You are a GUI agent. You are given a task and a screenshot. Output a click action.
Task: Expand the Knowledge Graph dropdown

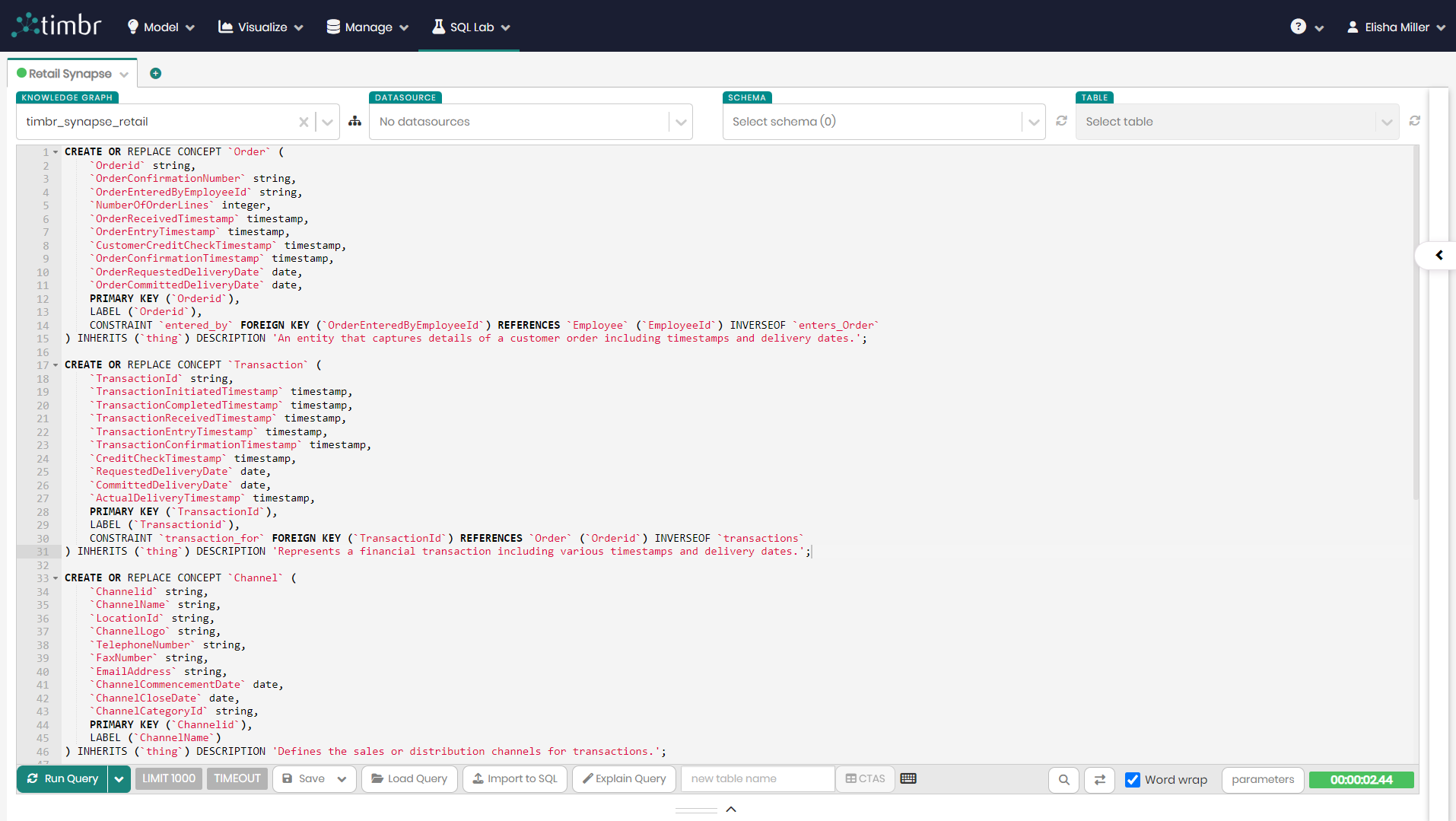pyautogui.click(x=327, y=122)
